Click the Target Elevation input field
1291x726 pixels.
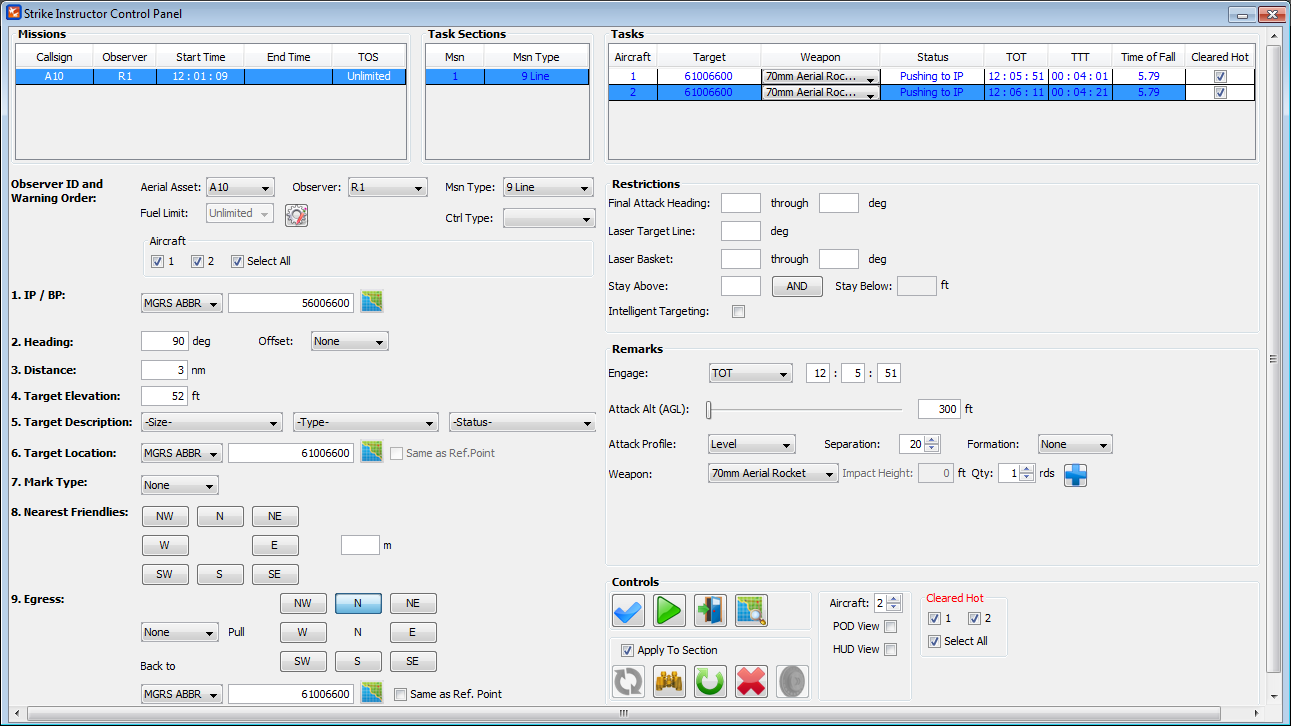click(x=165, y=396)
